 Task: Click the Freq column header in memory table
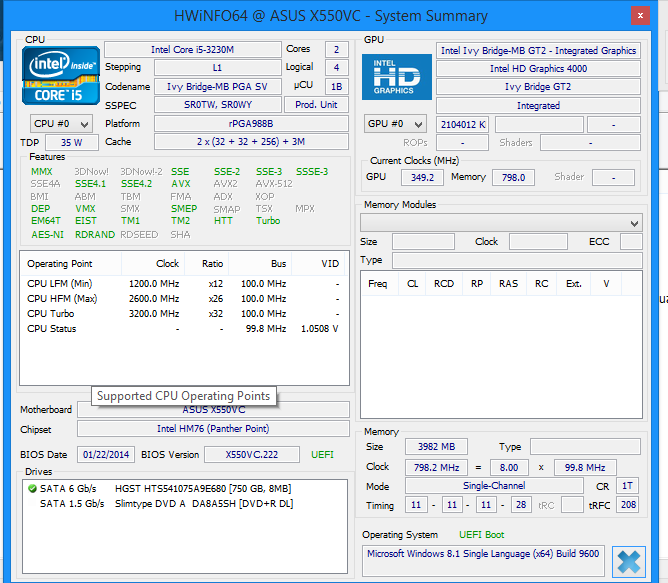point(380,284)
